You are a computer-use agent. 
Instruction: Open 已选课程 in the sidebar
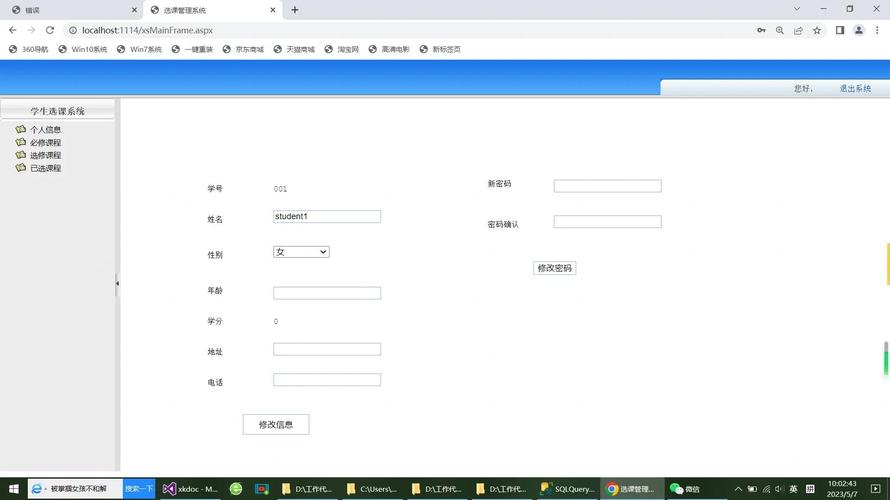(45, 168)
